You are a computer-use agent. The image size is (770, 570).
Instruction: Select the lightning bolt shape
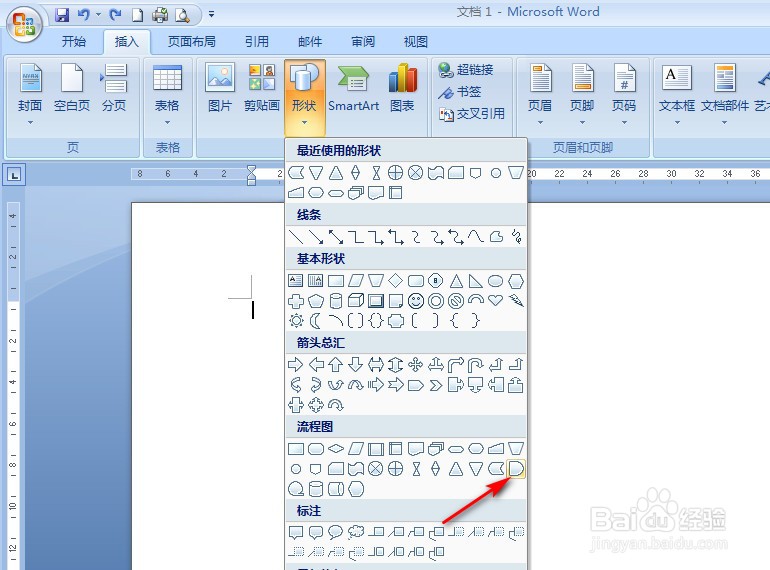[x=516, y=300]
